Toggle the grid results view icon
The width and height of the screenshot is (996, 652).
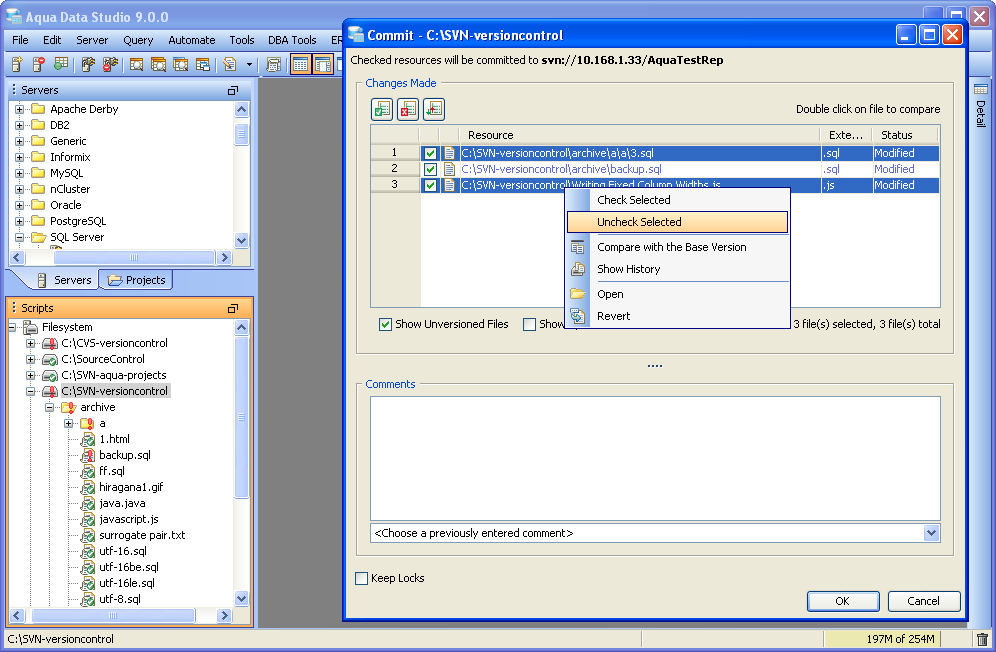coord(301,64)
